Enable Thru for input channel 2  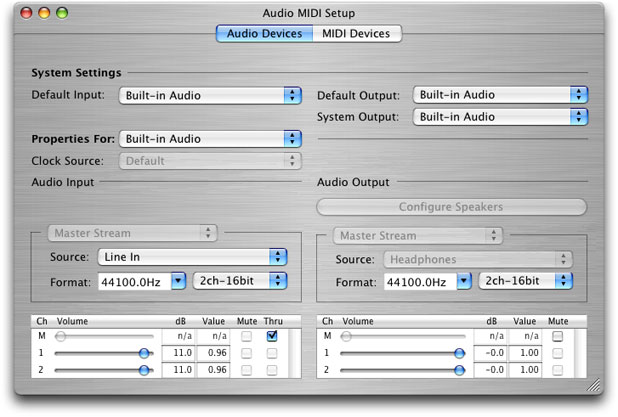272,370
